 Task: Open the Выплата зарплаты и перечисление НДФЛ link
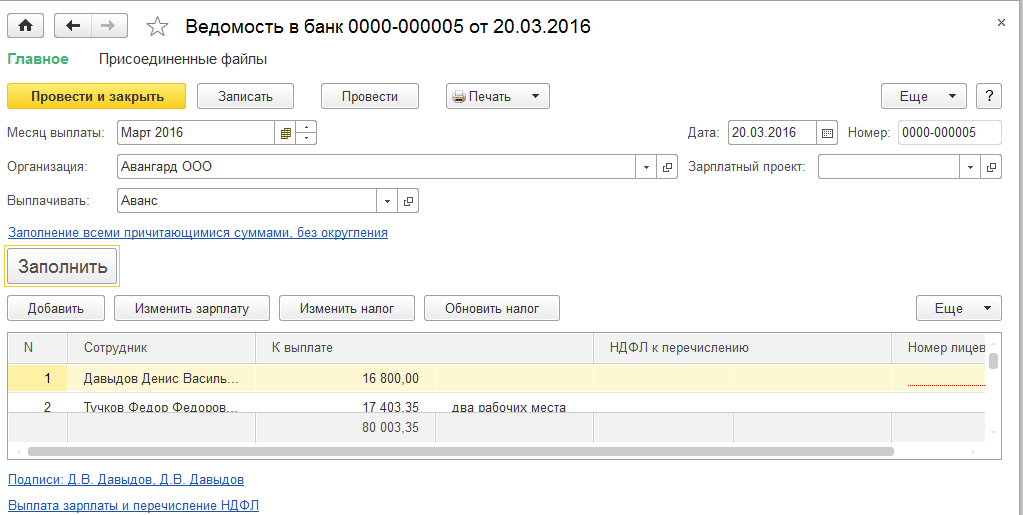(x=133, y=505)
